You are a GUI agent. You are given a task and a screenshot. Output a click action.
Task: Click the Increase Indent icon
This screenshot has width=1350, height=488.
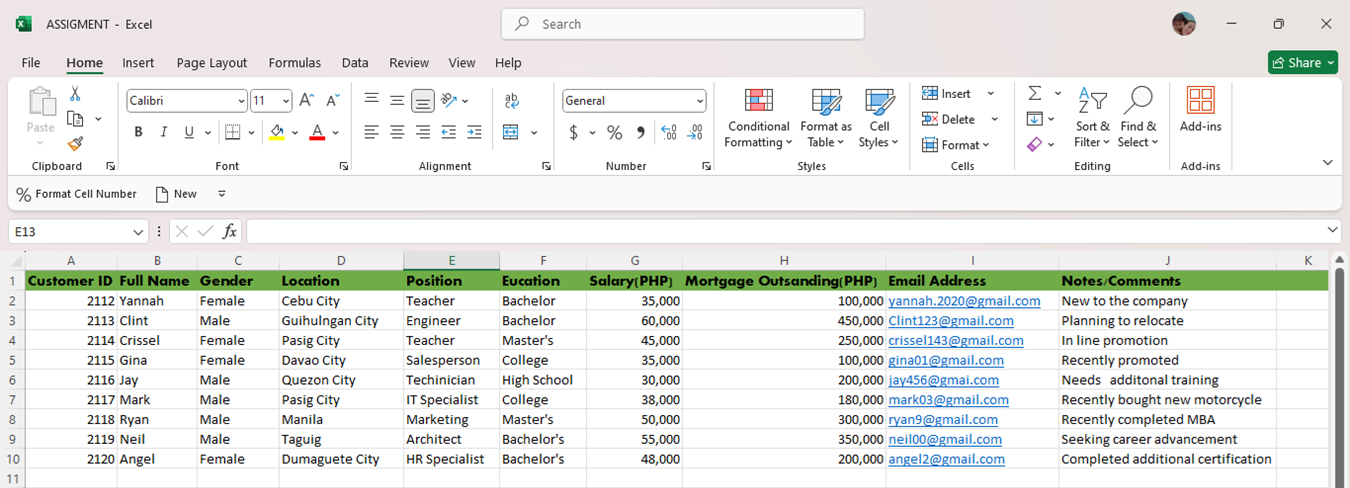[x=474, y=132]
